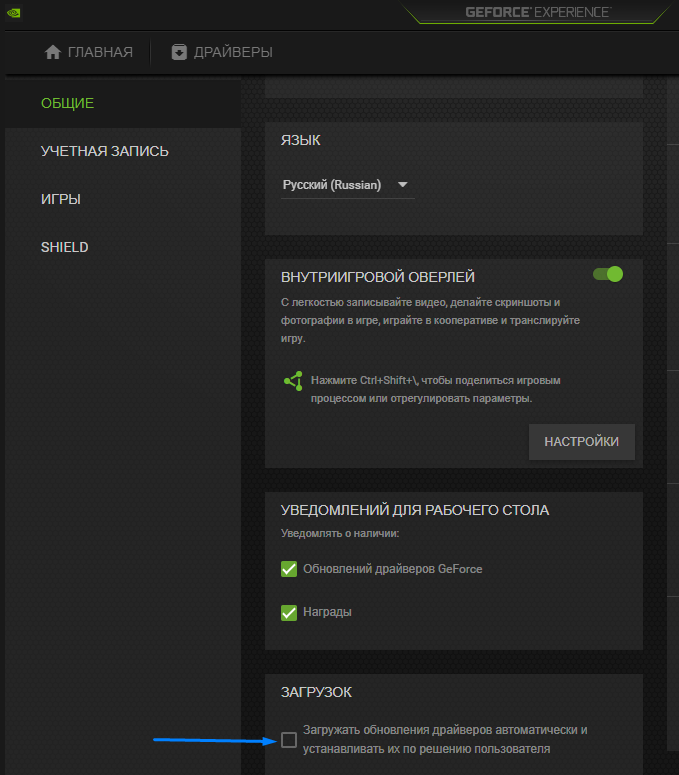
Task: Open the SHIELD settings section
Action: tap(64, 247)
